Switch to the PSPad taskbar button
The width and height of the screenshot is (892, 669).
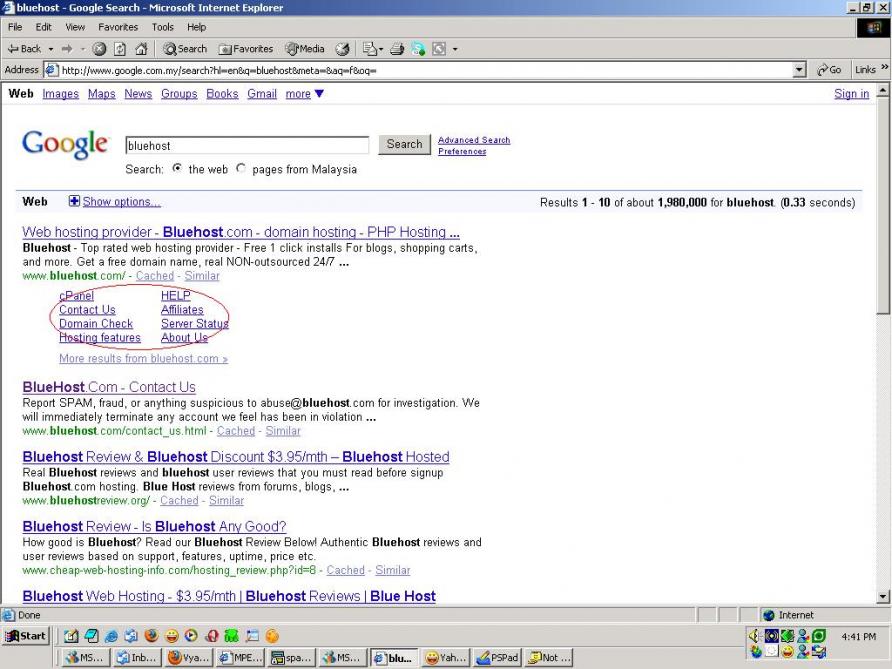coord(497,658)
